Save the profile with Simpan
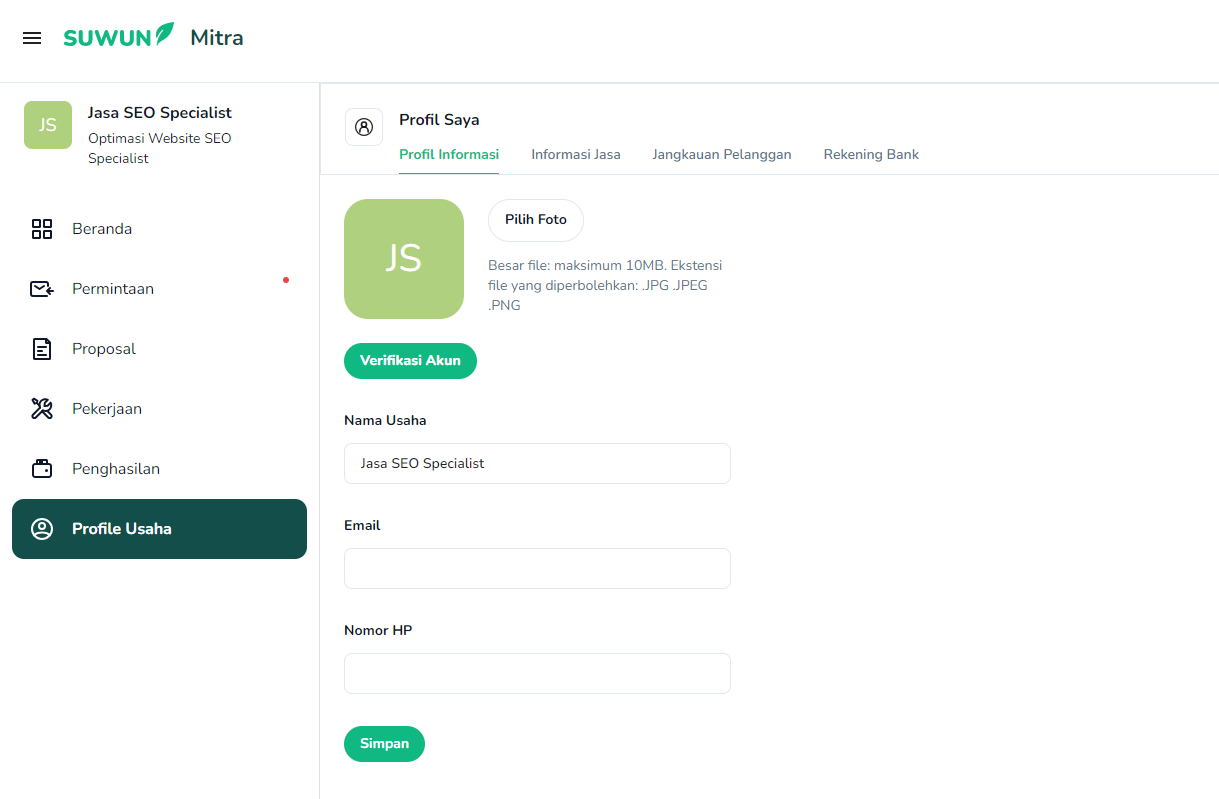This screenshot has width=1219, height=799. tap(384, 744)
